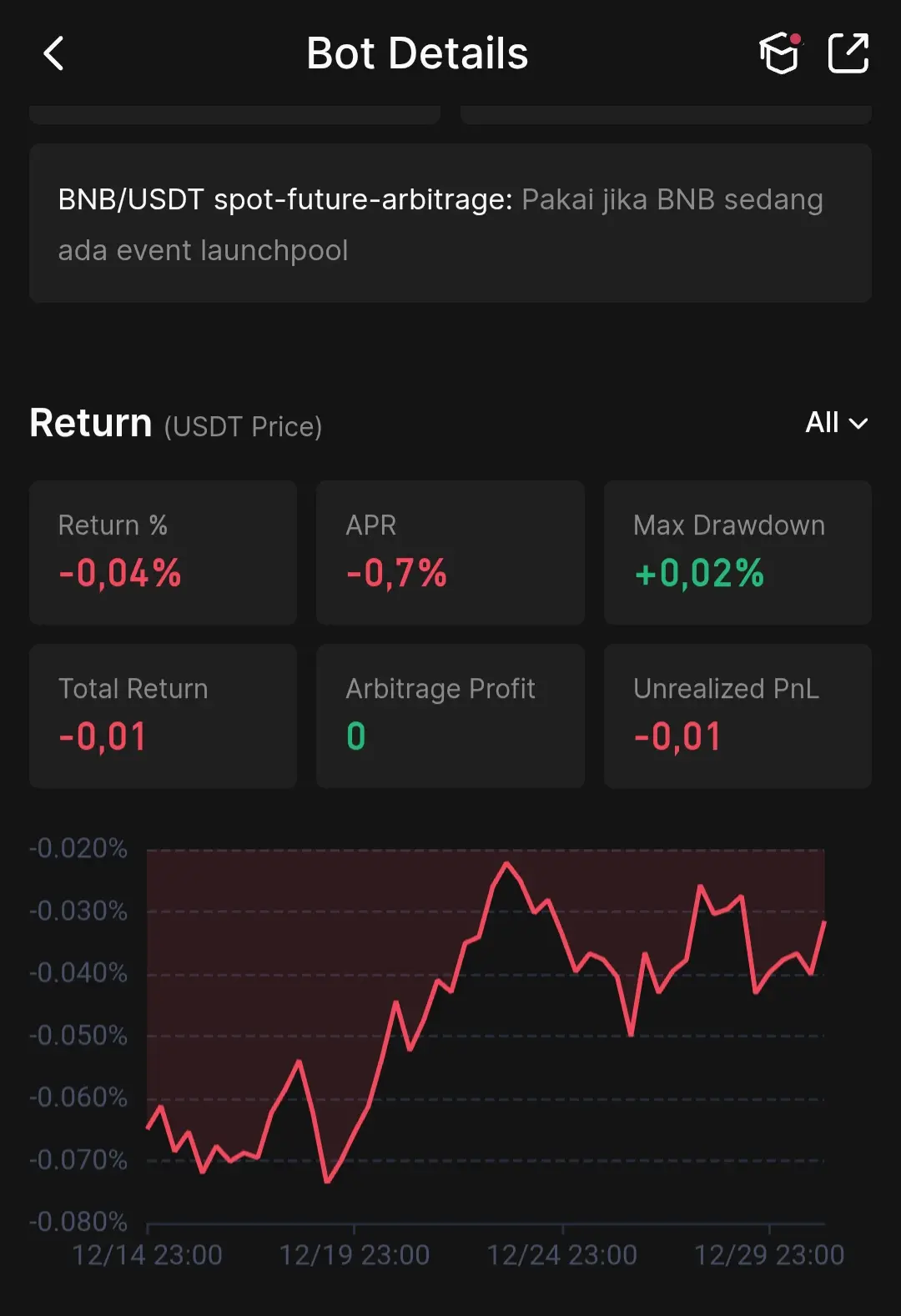Tap the BNB/USDT spot-future-arbitrage description

[450, 224]
